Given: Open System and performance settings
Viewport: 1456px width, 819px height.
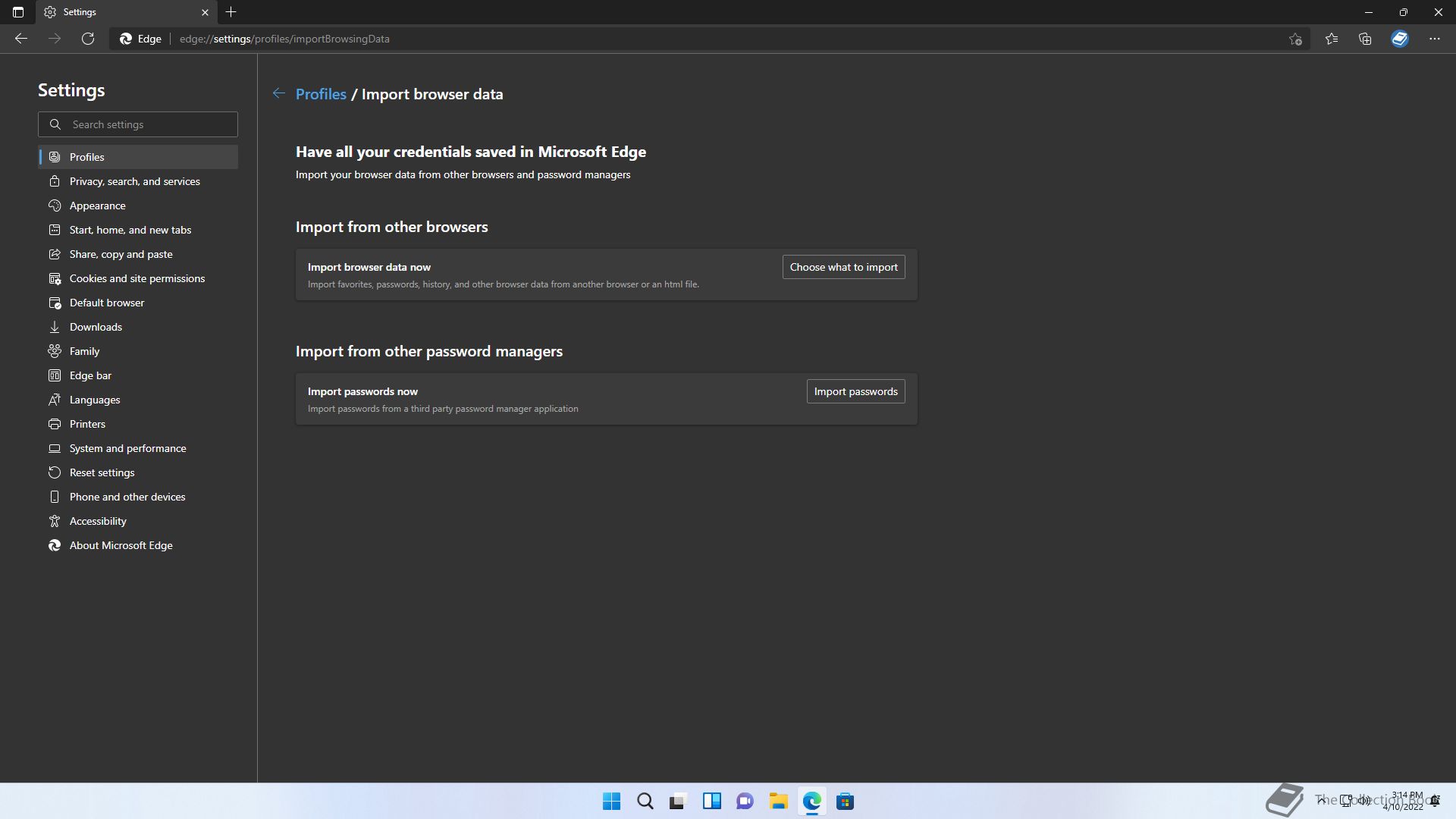Looking at the screenshot, I should pyautogui.click(x=138, y=448).
